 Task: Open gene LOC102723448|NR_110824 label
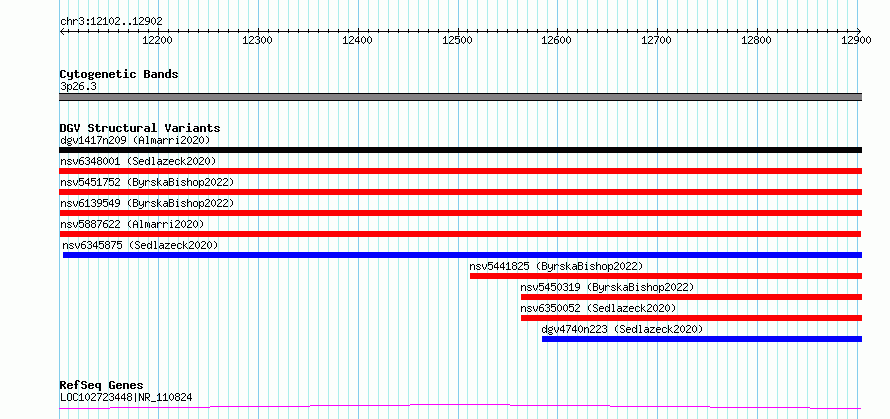(126, 397)
